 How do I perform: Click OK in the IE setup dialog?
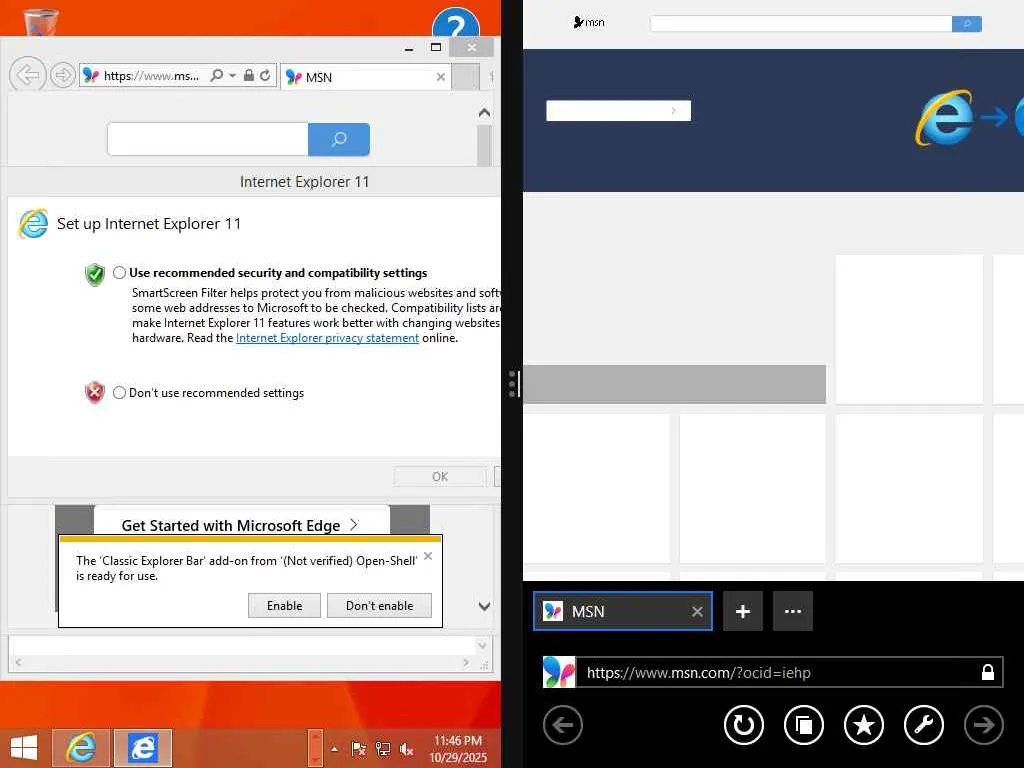click(440, 477)
